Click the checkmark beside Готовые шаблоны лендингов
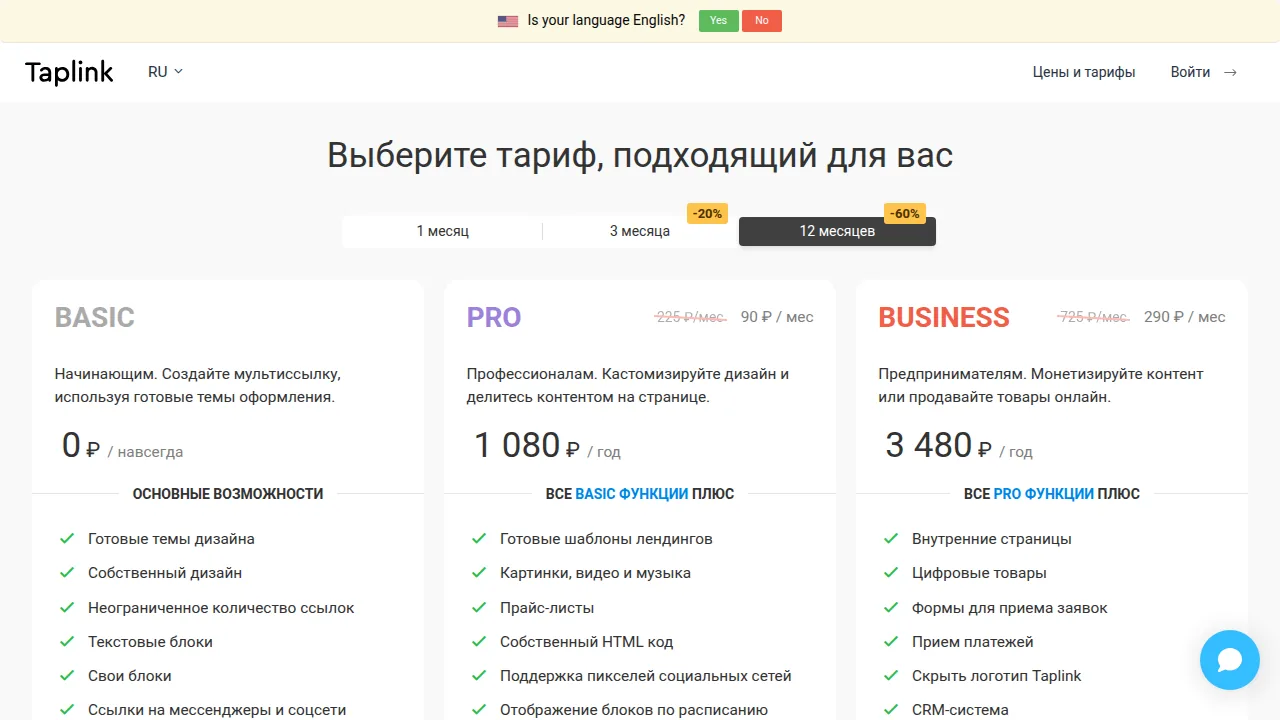The height and width of the screenshot is (720, 1280). point(479,538)
